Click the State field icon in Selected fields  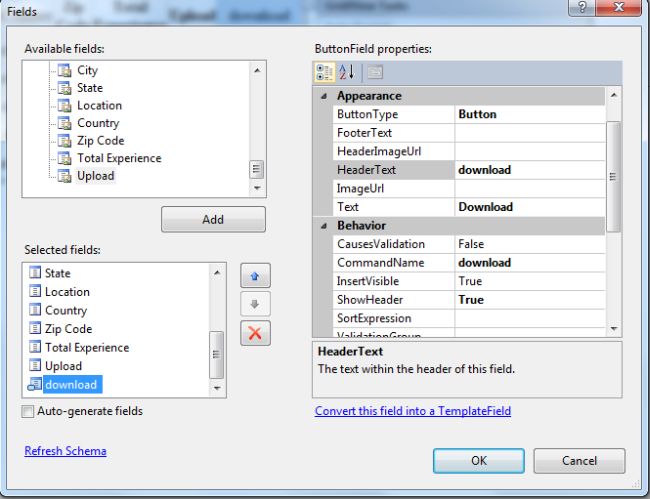(35, 272)
